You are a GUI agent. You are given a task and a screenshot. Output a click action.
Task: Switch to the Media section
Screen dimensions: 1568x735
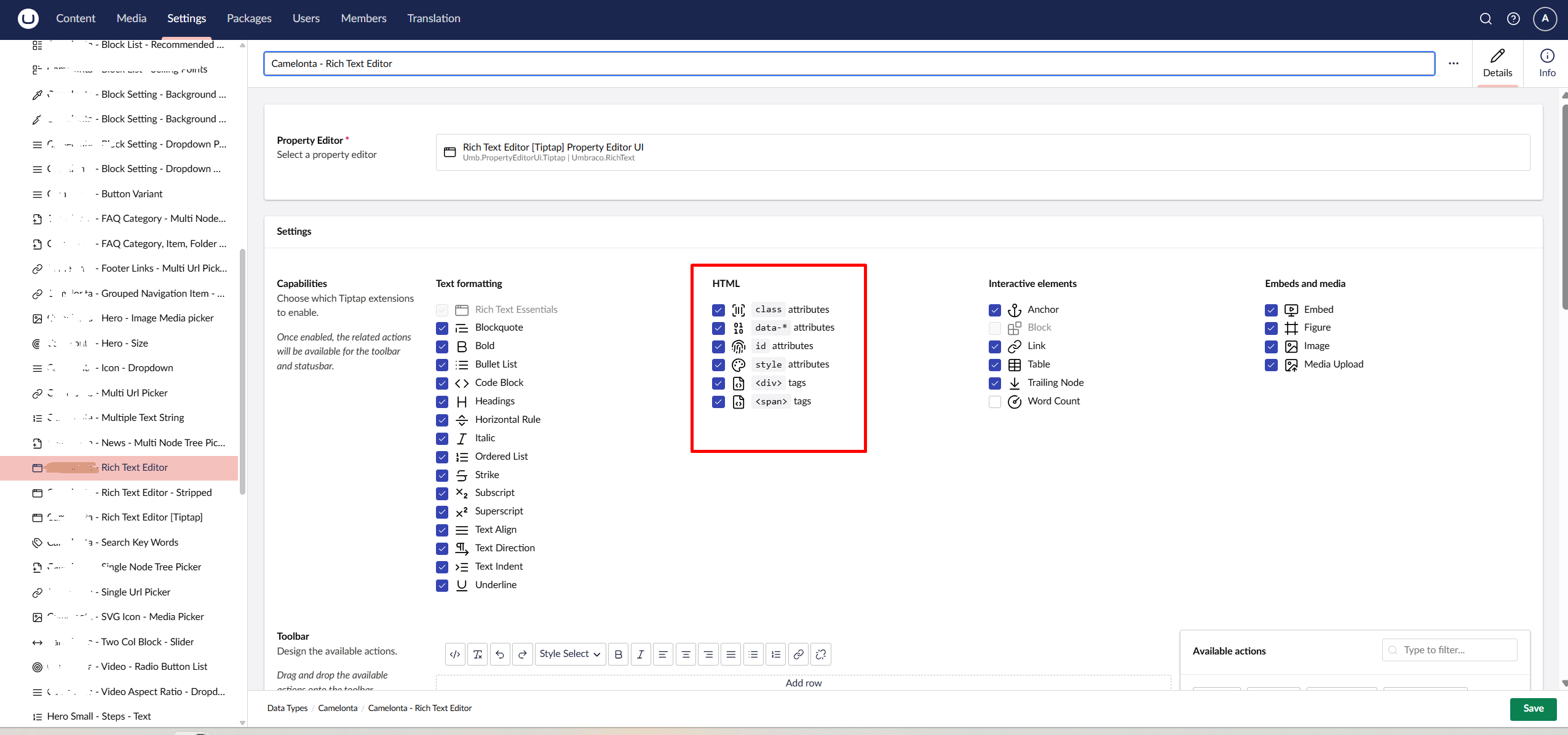[x=131, y=18]
